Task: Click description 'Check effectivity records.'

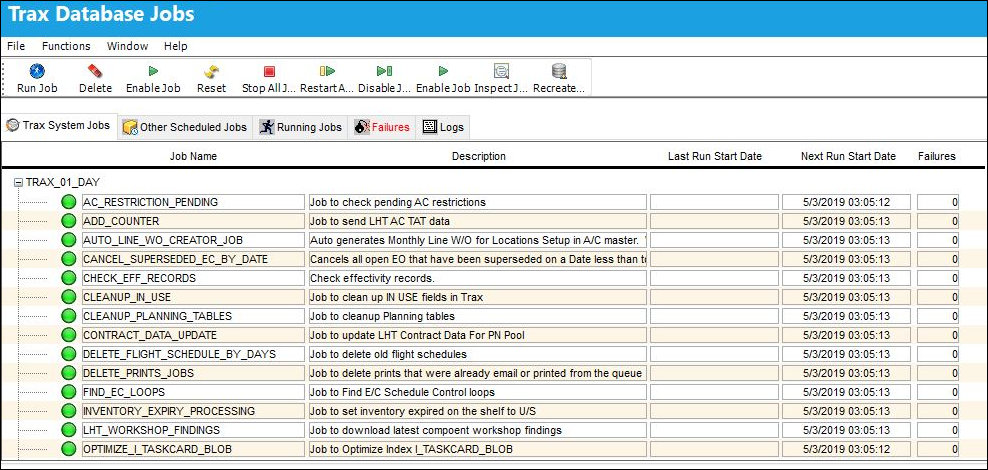Action: (477, 278)
